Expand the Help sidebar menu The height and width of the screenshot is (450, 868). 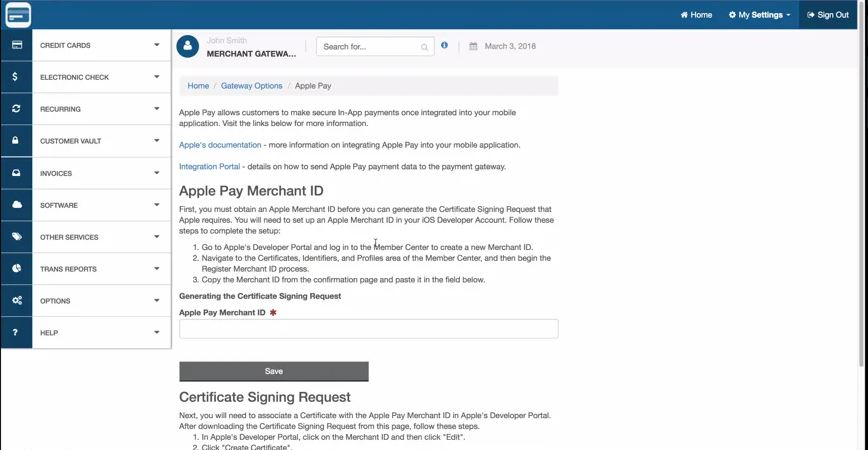(x=98, y=333)
